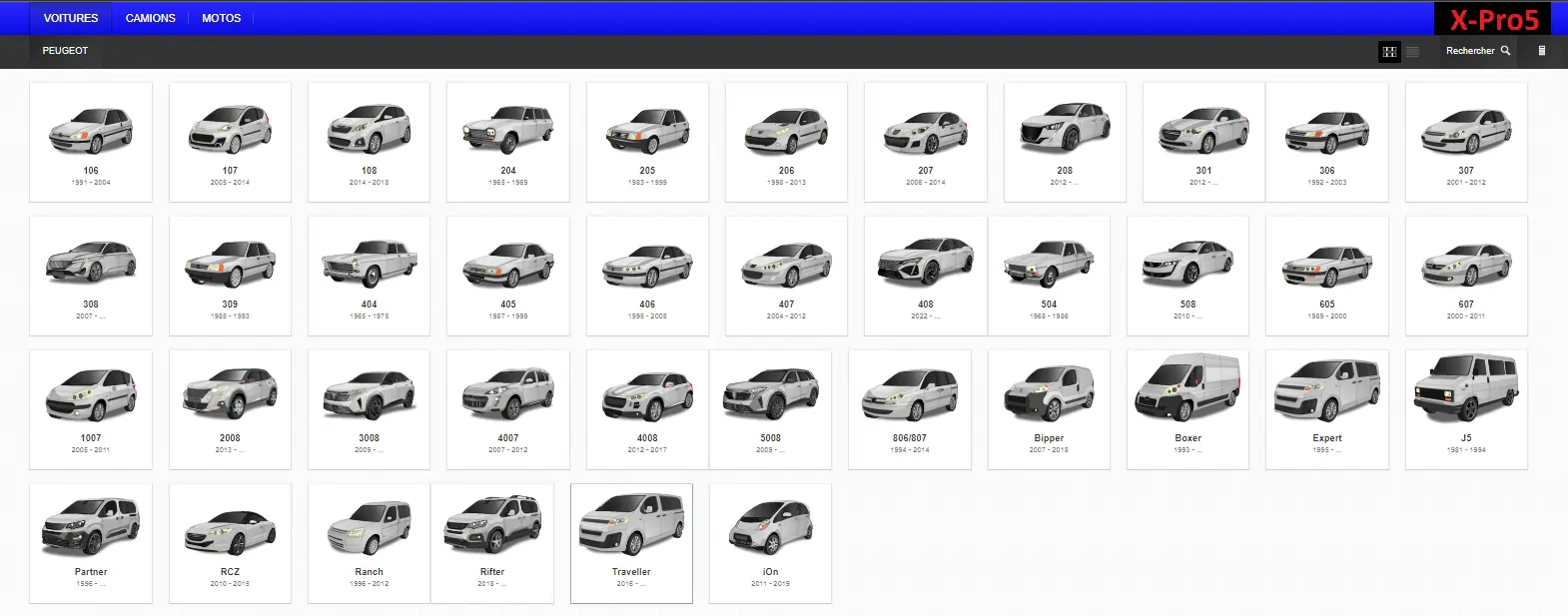Select the Peugeot 107 model card
This screenshot has height=616, width=1568.
tap(230, 142)
